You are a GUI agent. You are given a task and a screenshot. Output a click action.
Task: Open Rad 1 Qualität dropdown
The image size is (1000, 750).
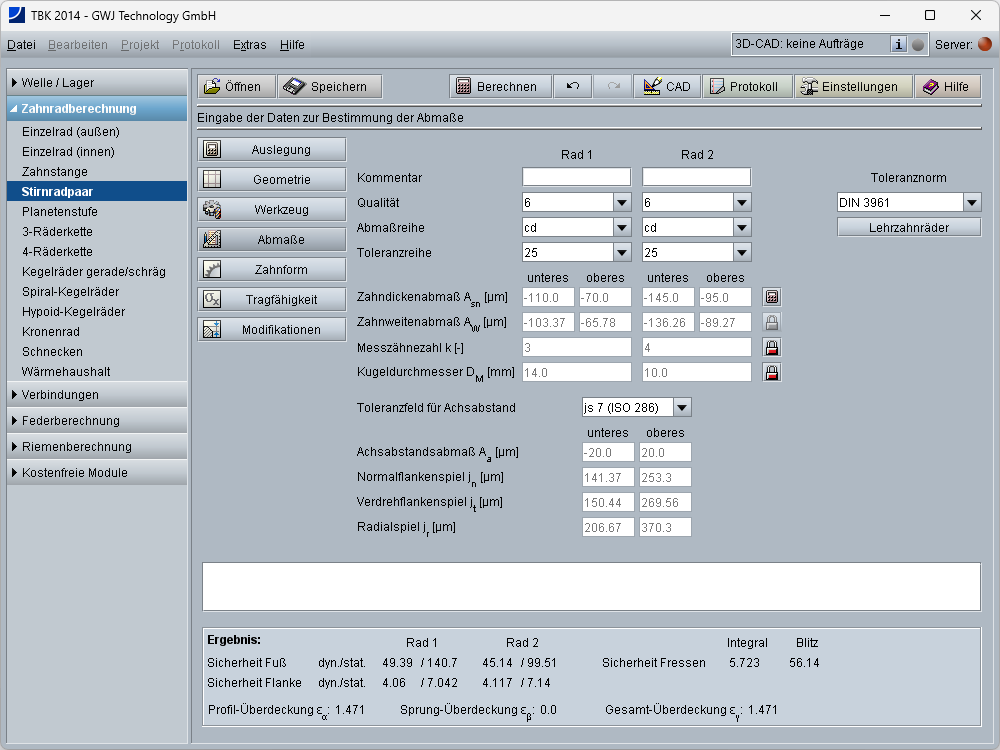tap(621, 203)
